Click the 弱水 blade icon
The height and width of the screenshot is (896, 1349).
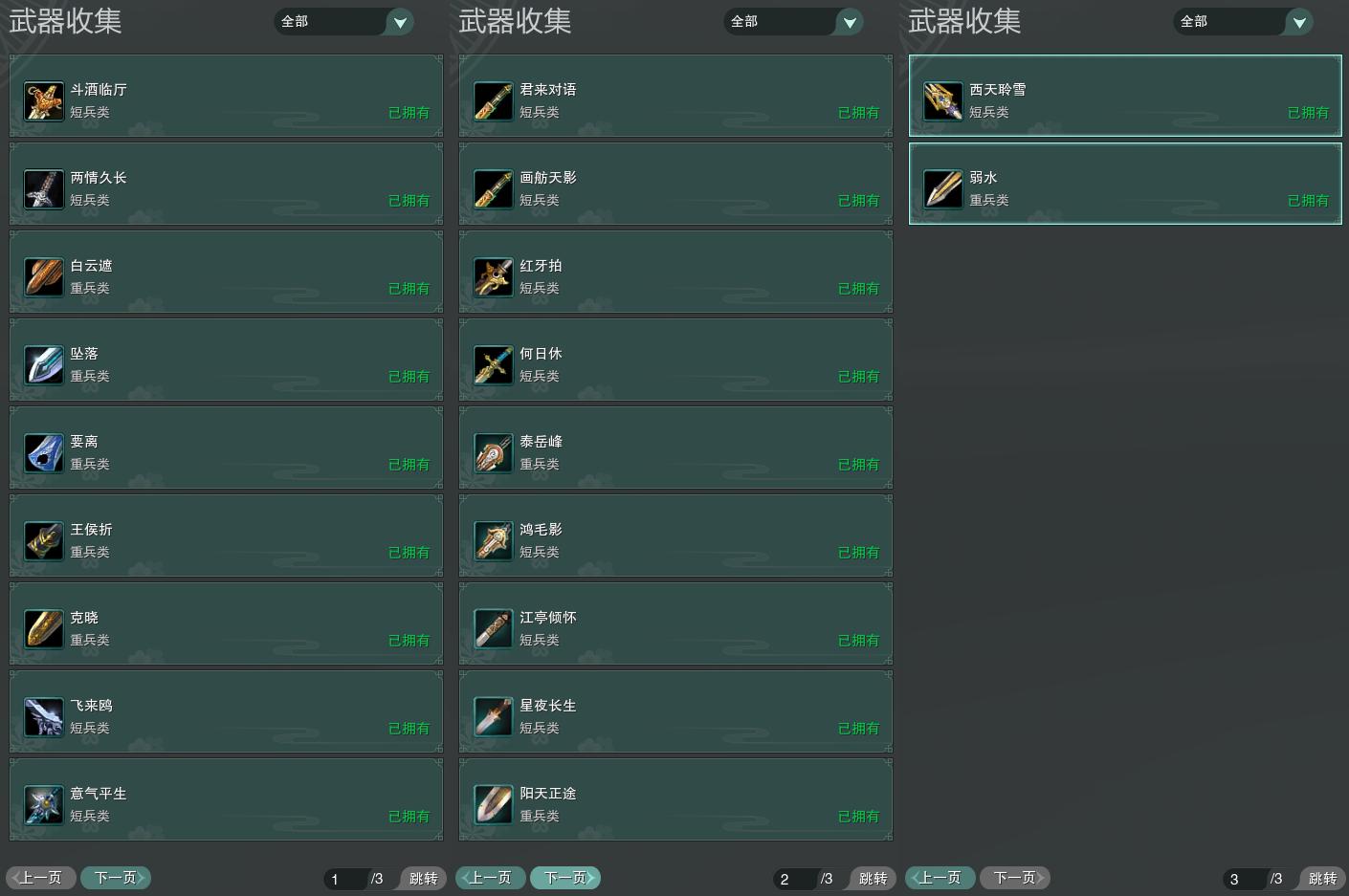click(943, 189)
